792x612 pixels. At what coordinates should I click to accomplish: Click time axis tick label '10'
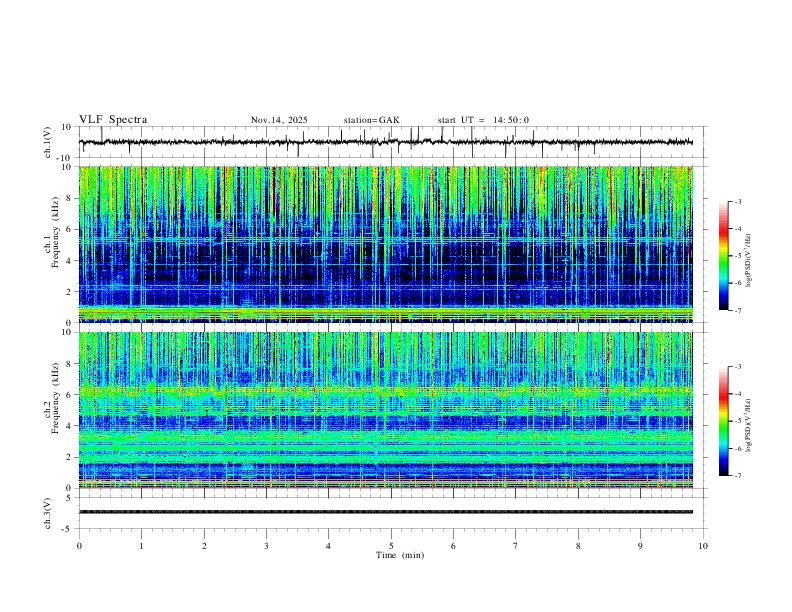703,546
